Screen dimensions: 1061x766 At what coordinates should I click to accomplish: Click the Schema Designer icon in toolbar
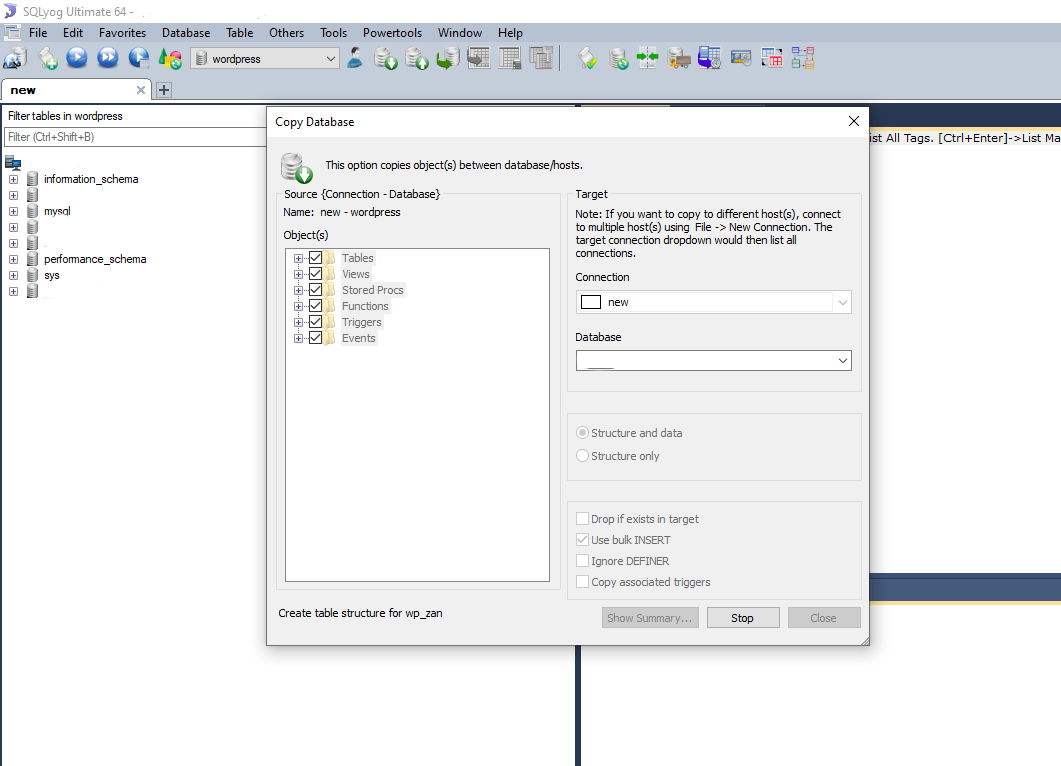pos(803,59)
